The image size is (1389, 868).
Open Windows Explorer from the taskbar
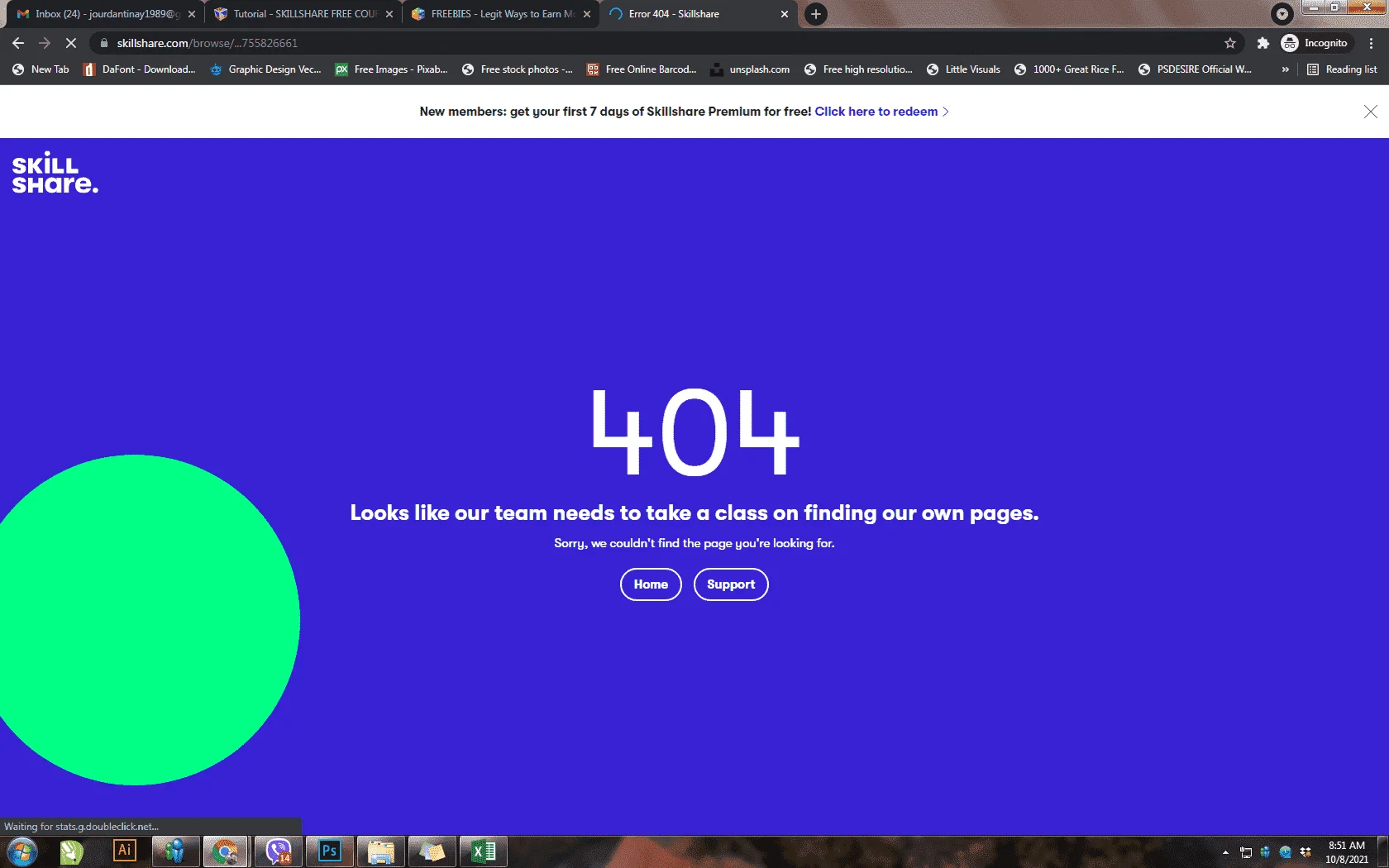coord(380,851)
